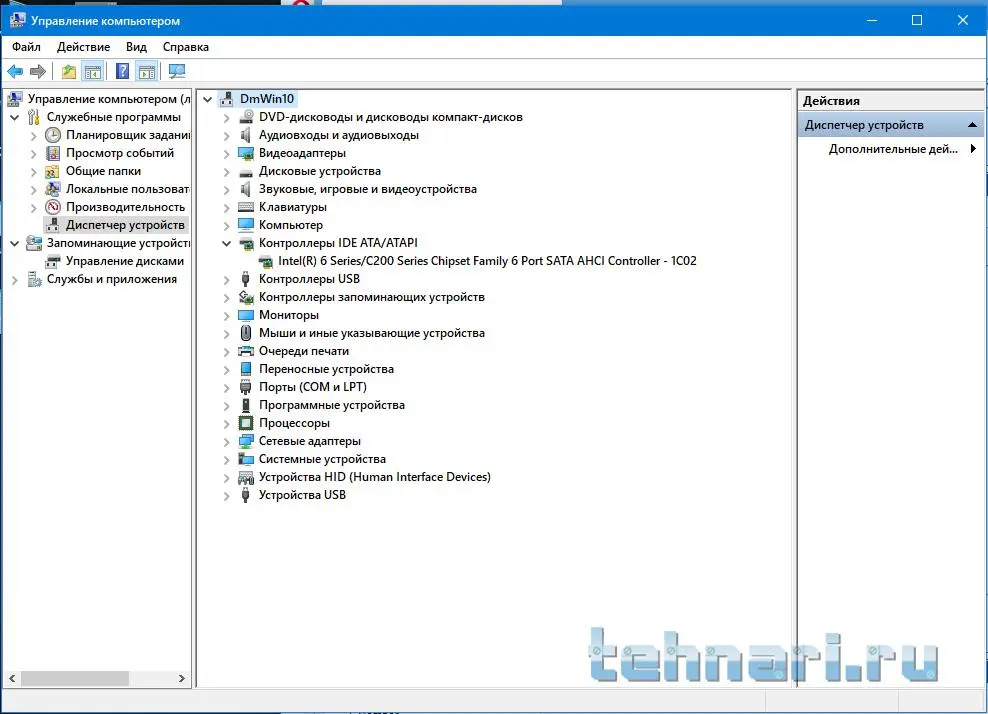Open the Действие menu

pos(83,47)
